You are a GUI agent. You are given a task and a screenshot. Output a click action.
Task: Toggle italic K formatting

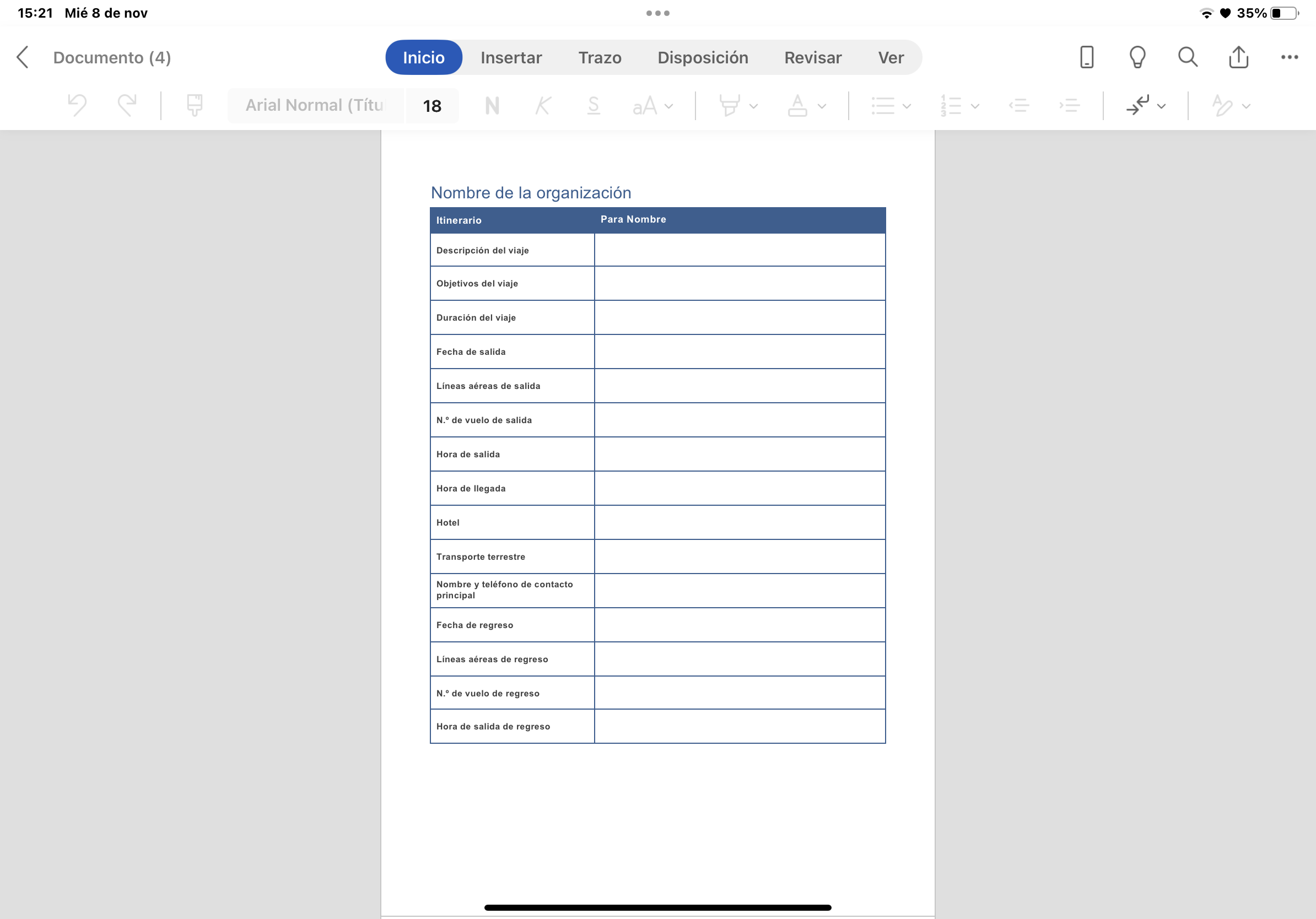click(542, 105)
